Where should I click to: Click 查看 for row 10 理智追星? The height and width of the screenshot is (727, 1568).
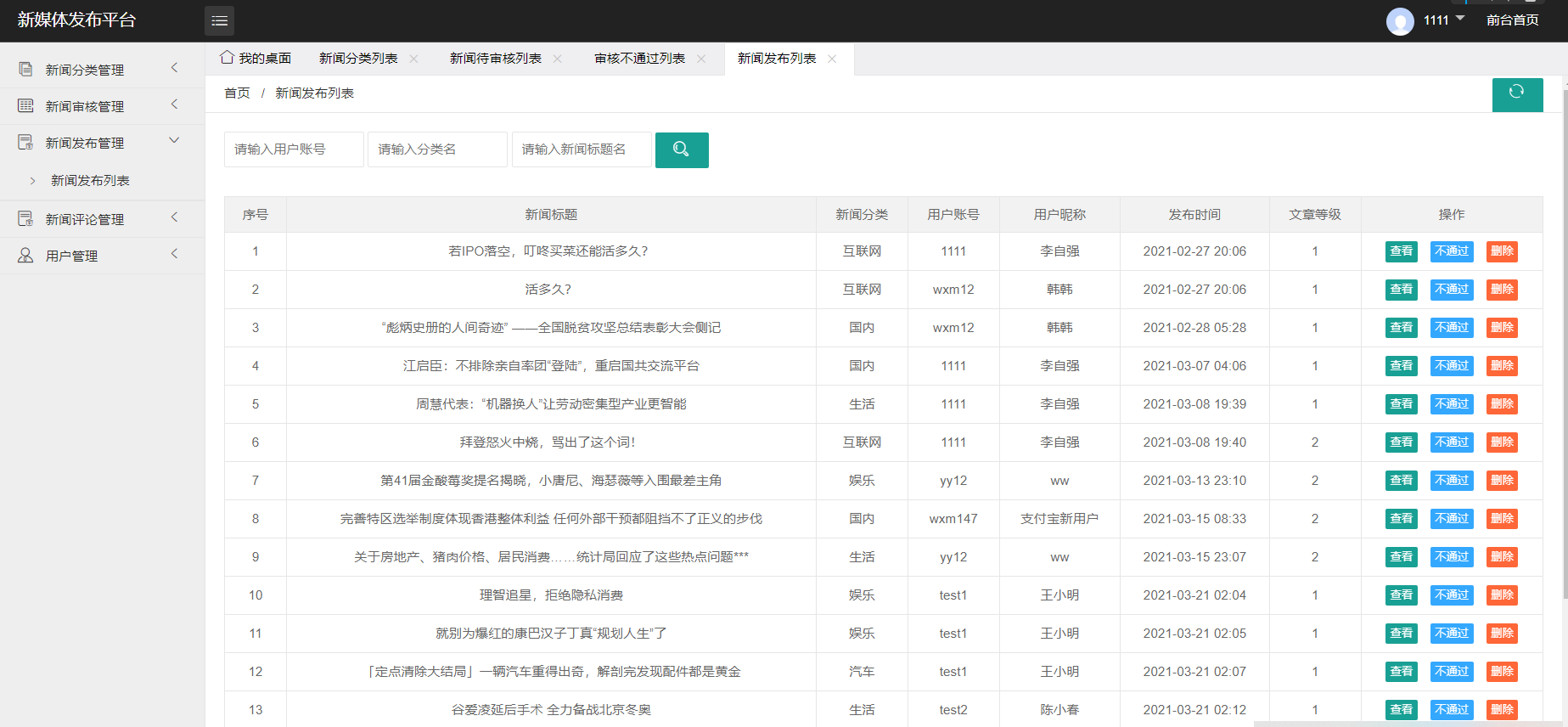point(1402,595)
